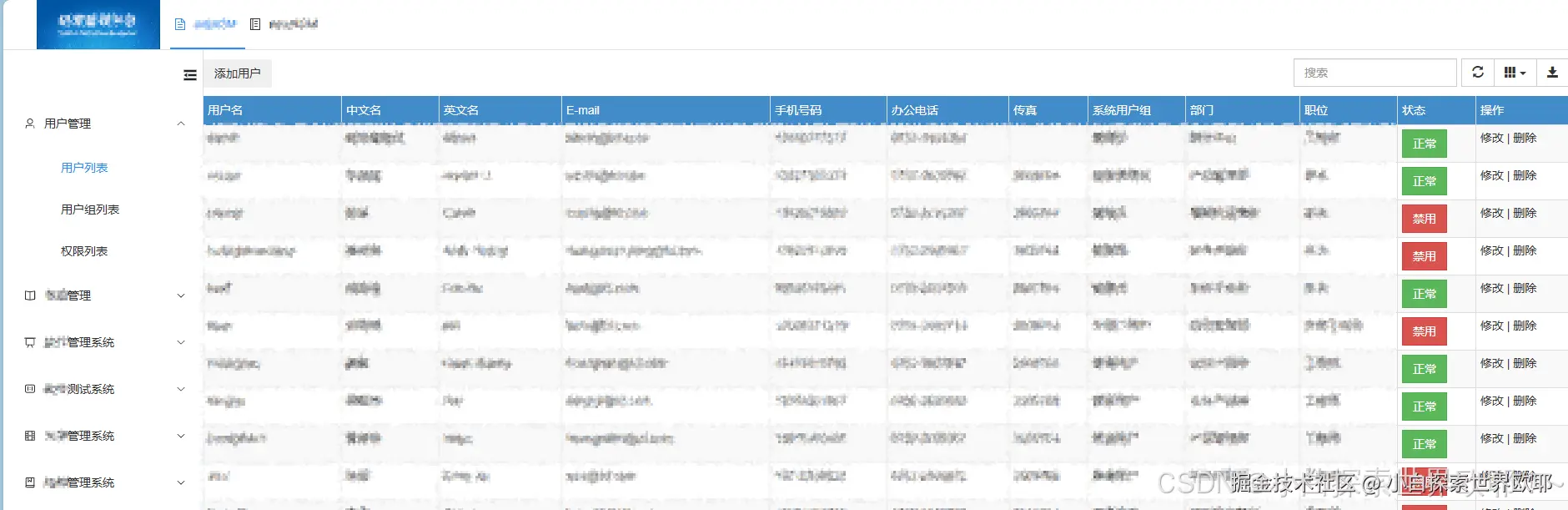
Task: Click 修改 in the third table row
Action: click(1492, 213)
